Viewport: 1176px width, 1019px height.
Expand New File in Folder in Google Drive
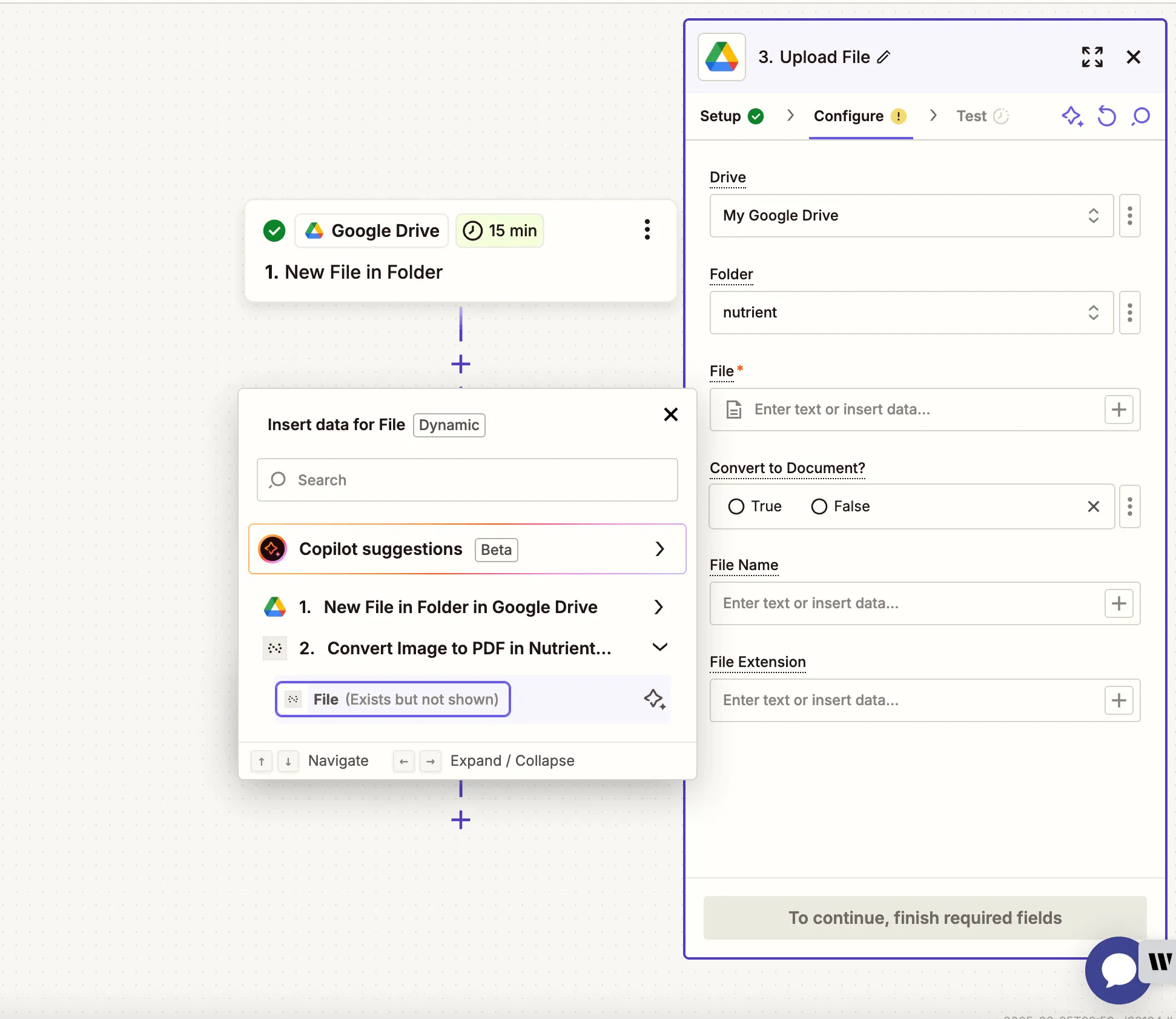pyautogui.click(x=659, y=607)
